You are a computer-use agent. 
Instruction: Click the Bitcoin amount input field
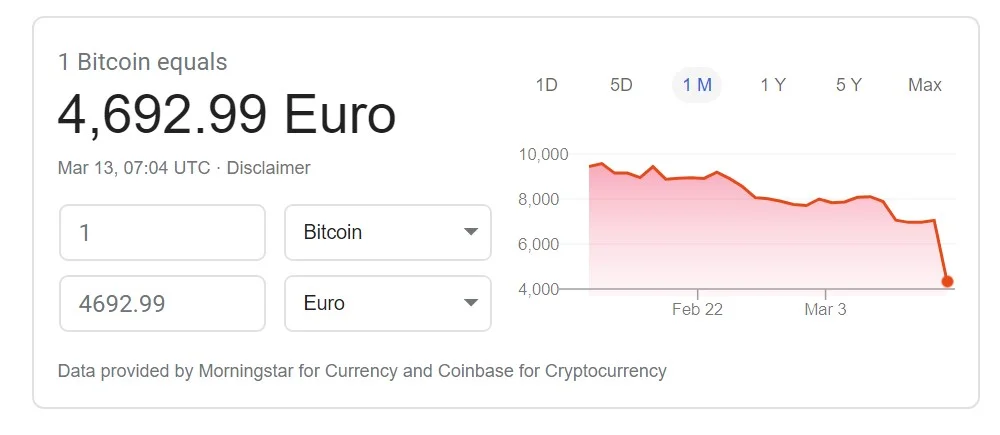[x=162, y=232]
